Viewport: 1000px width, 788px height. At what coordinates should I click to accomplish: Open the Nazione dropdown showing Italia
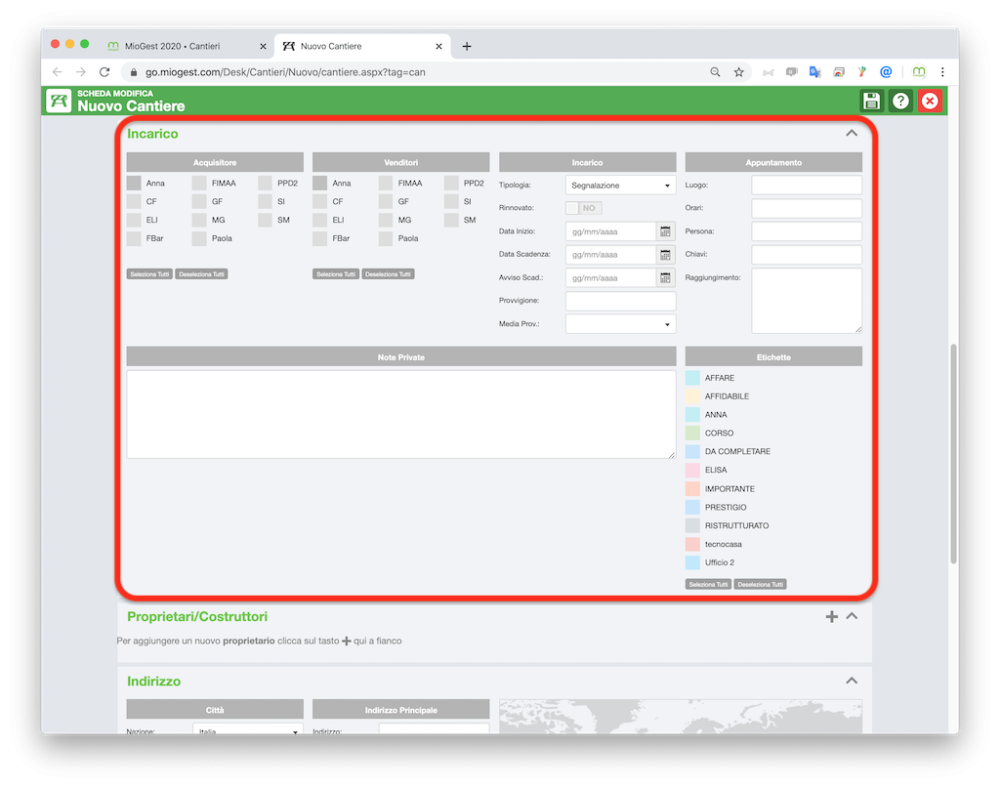point(248,728)
